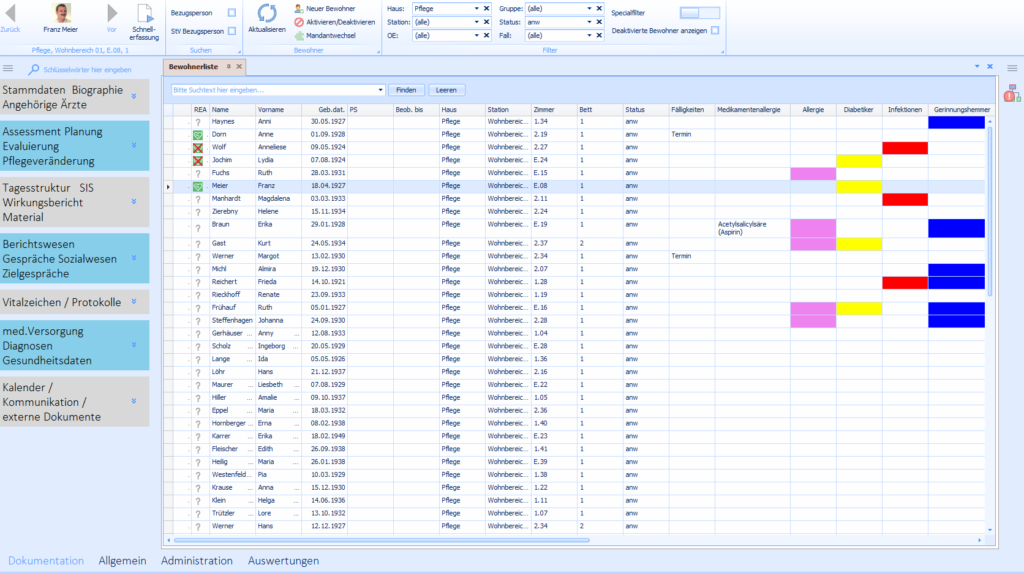
Task: Open Schnellerfassung quick entry
Action: tap(144, 19)
